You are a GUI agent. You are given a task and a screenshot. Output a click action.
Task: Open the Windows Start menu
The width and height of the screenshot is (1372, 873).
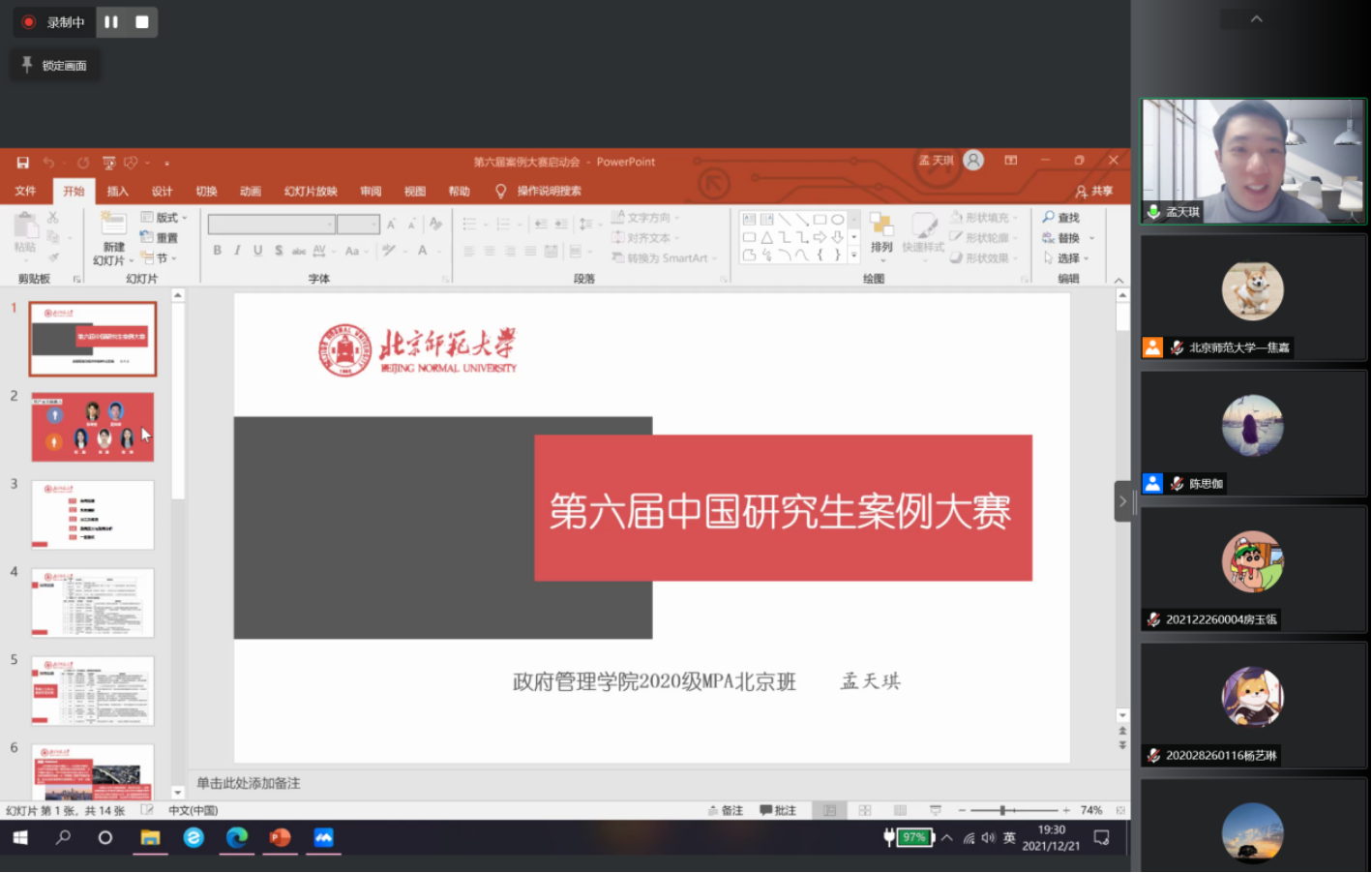[x=20, y=838]
